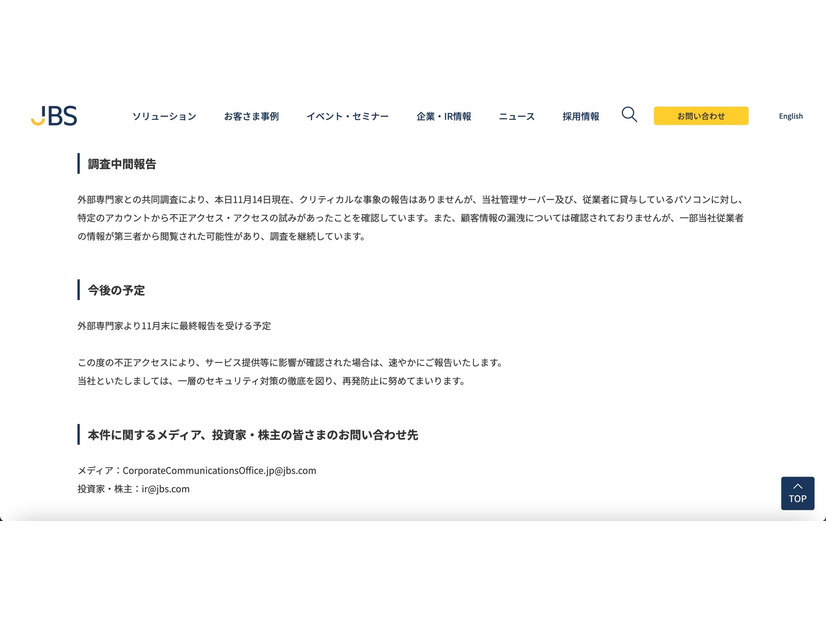Select ニュース from the navigation
Viewport: 826px width, 620px height.
516,116
